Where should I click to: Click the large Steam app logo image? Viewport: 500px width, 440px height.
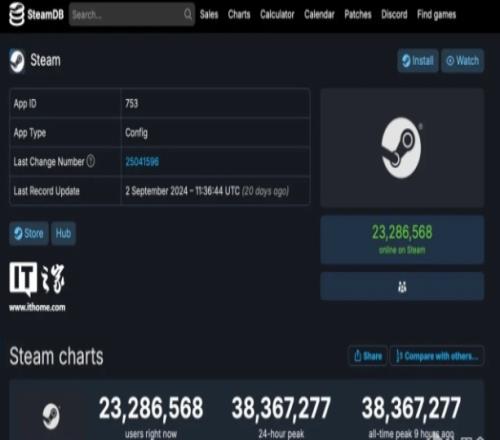pyautogui.click(x=402, y=148)
